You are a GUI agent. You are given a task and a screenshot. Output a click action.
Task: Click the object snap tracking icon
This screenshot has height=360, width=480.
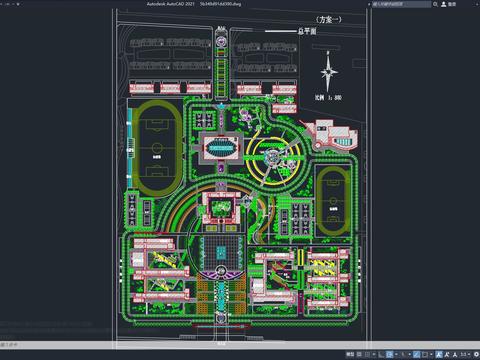417,354
